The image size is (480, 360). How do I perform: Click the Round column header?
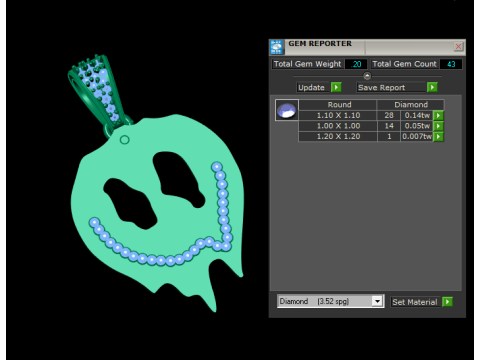pyautogui.click(x=338, y=105)
